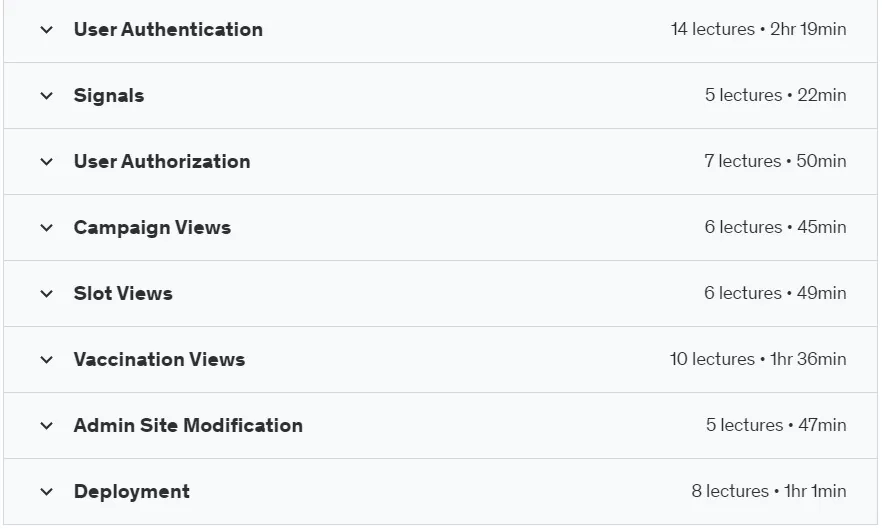Expand the User Authorization chevron
The width and height of the screenshot is (882, 529).
47,162
